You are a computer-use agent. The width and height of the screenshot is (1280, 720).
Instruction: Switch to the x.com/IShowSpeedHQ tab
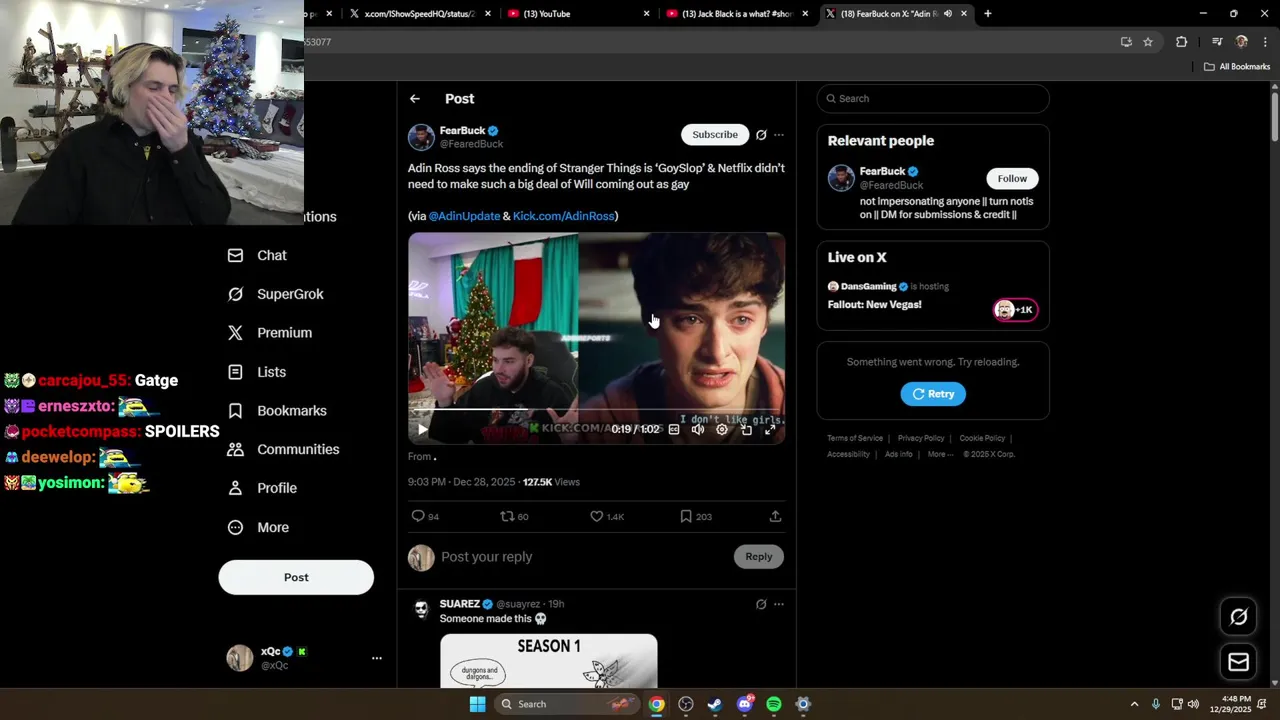(x=420, y=14)
